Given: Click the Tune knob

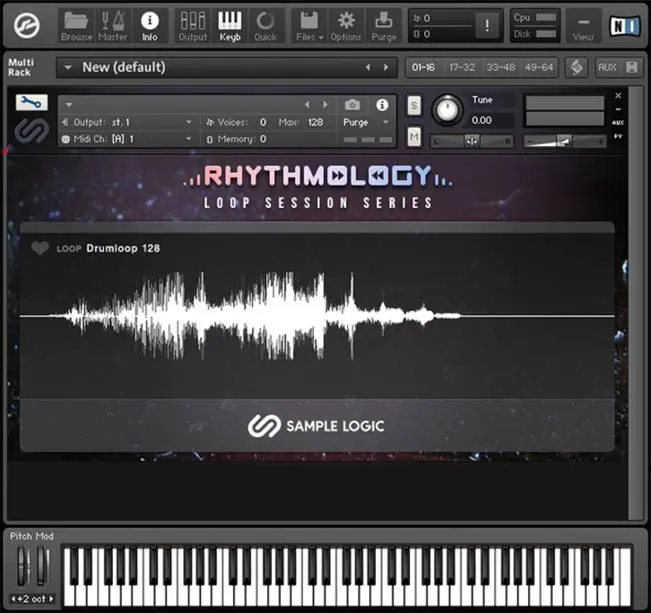Looking at the screenshot, I should [447, 110].
